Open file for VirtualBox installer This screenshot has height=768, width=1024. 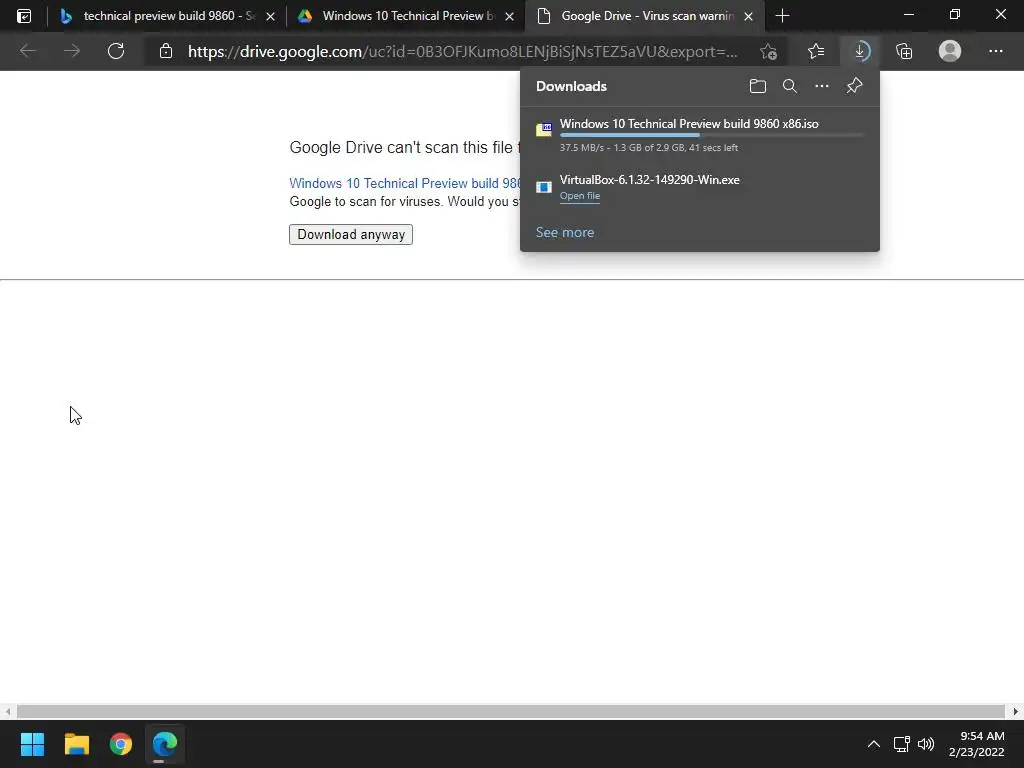[x=579, y=196]
